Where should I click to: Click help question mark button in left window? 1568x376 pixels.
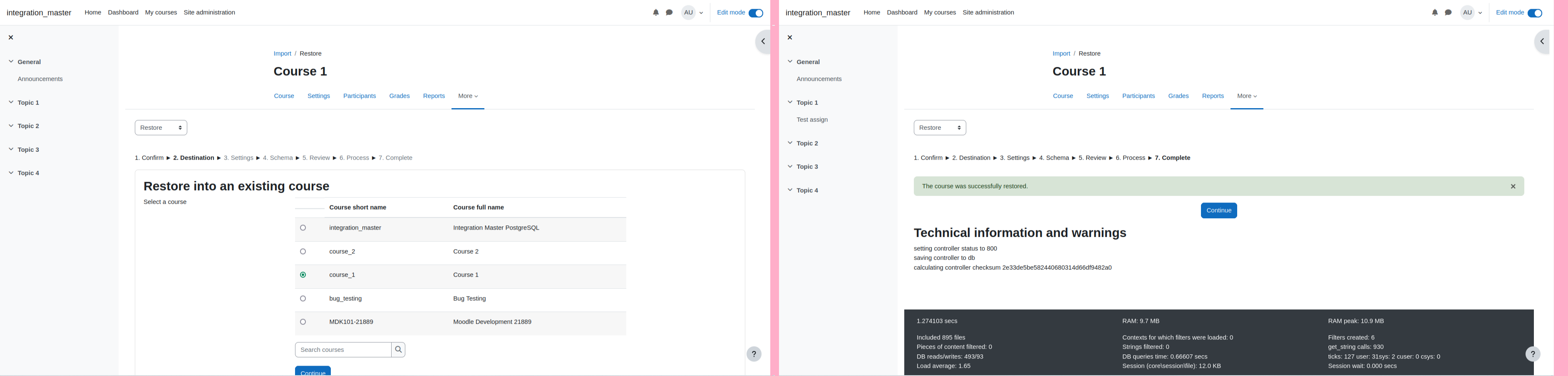click(x=754, y=354)
